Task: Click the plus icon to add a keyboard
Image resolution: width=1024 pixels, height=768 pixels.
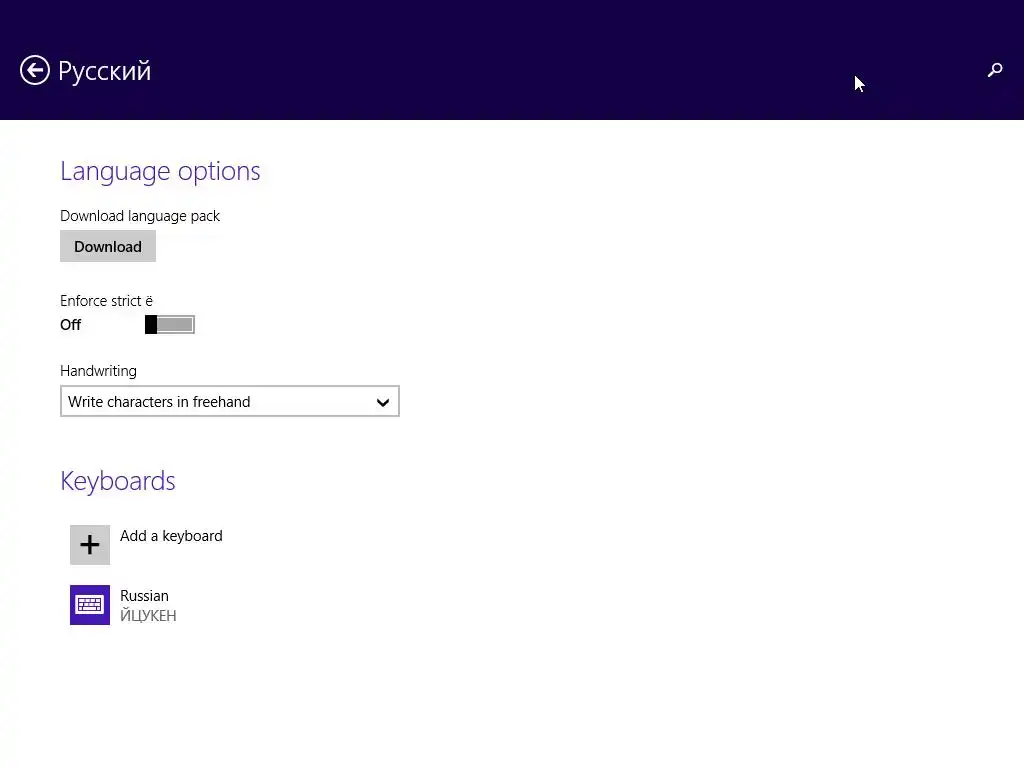Action: [x=90, y=545]
